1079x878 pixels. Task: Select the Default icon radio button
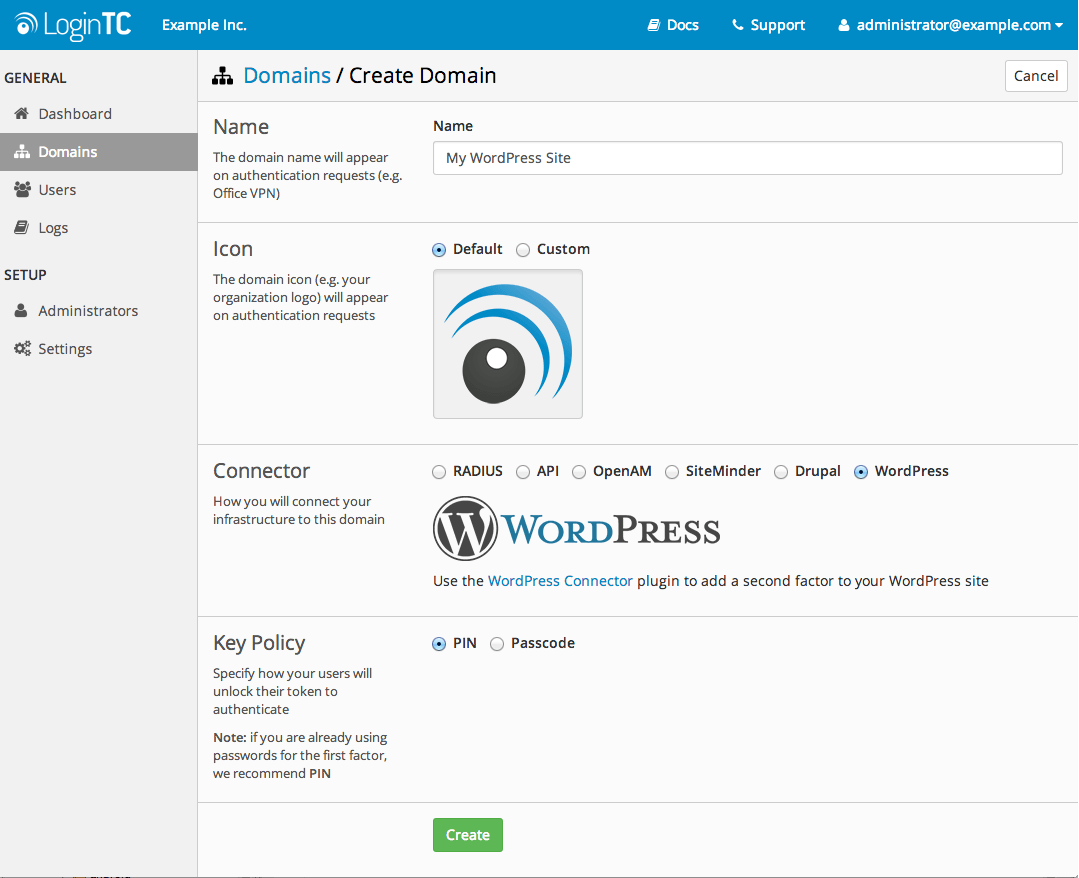[x=439, y=250]
